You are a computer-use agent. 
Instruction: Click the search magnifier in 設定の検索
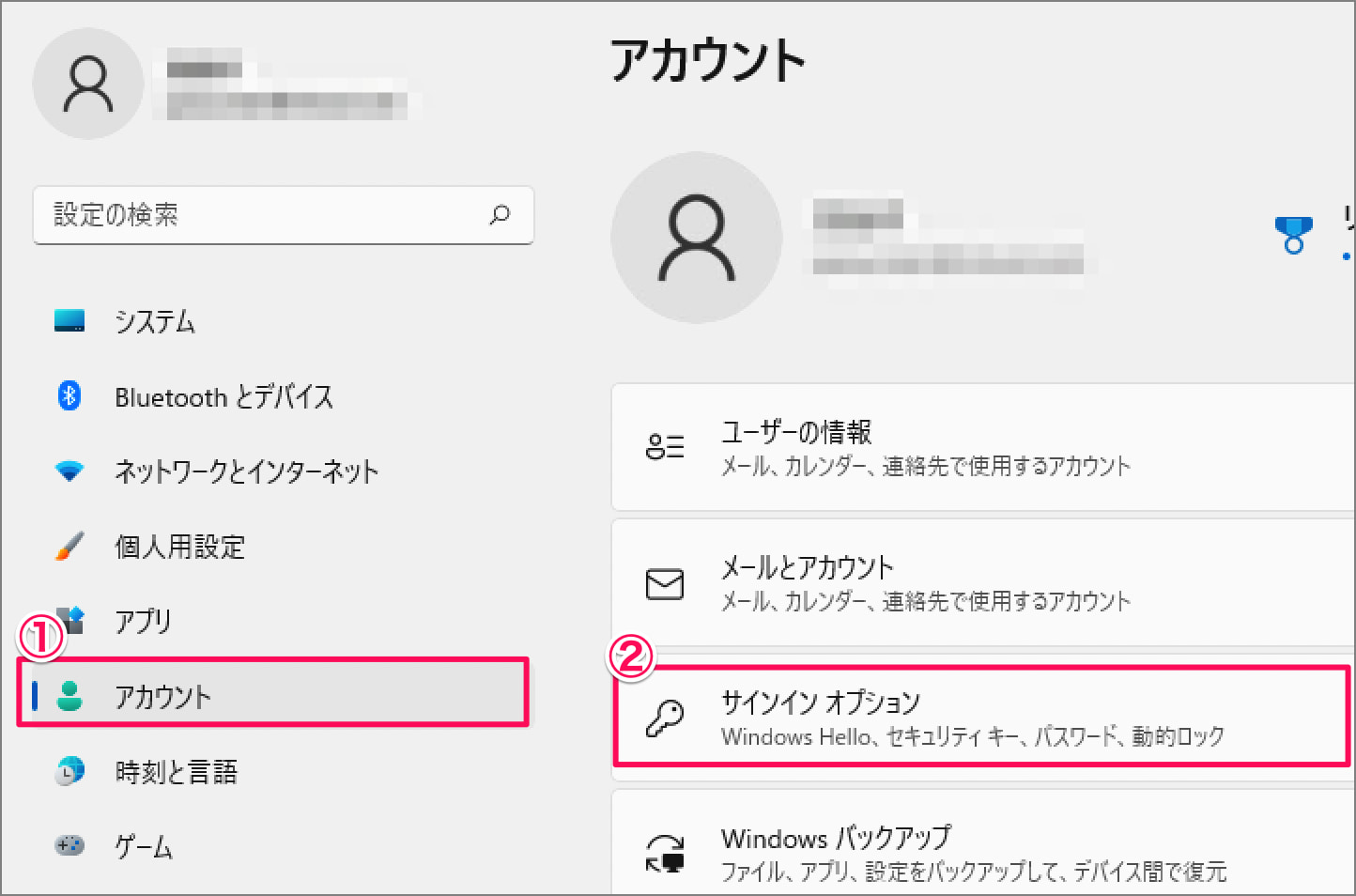[500, 215]
